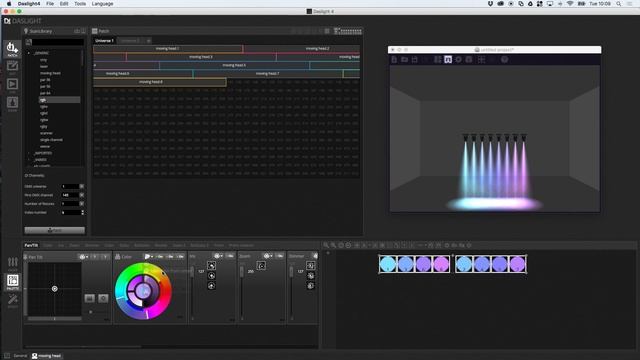Open the Tools menu
This screenshot has width=640, height=360.
click(x=80, y=4)
